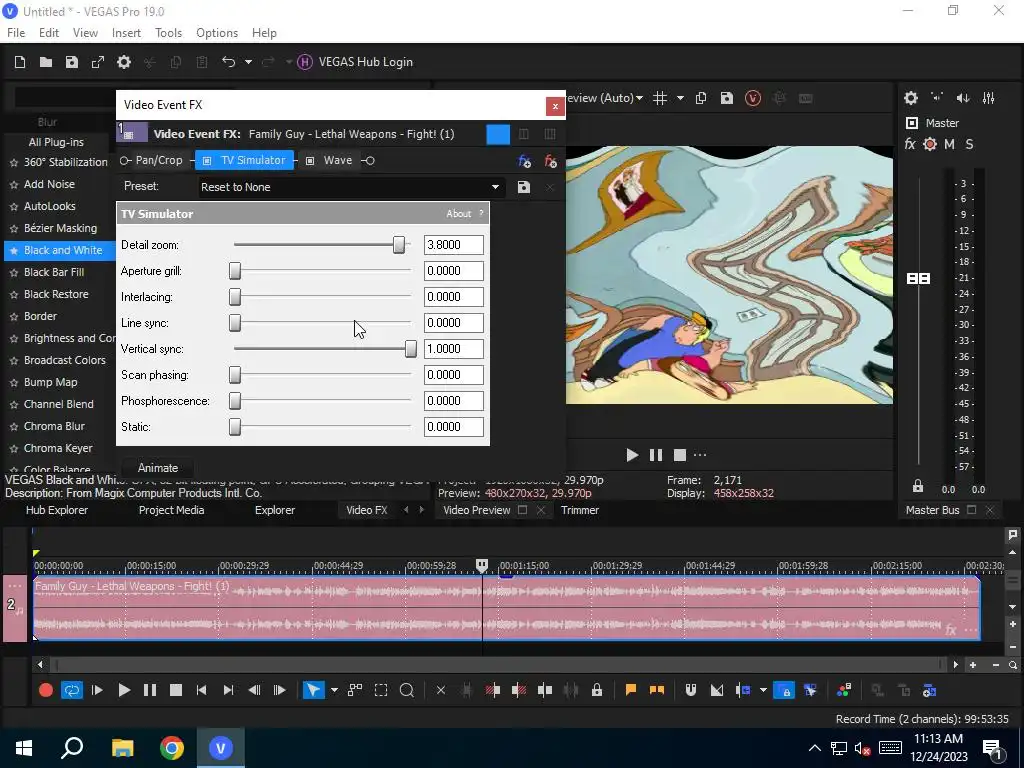Image resolution: width=1024 pixels, height=768 pixels.
Task: Go to start of project
Action: 202,690
